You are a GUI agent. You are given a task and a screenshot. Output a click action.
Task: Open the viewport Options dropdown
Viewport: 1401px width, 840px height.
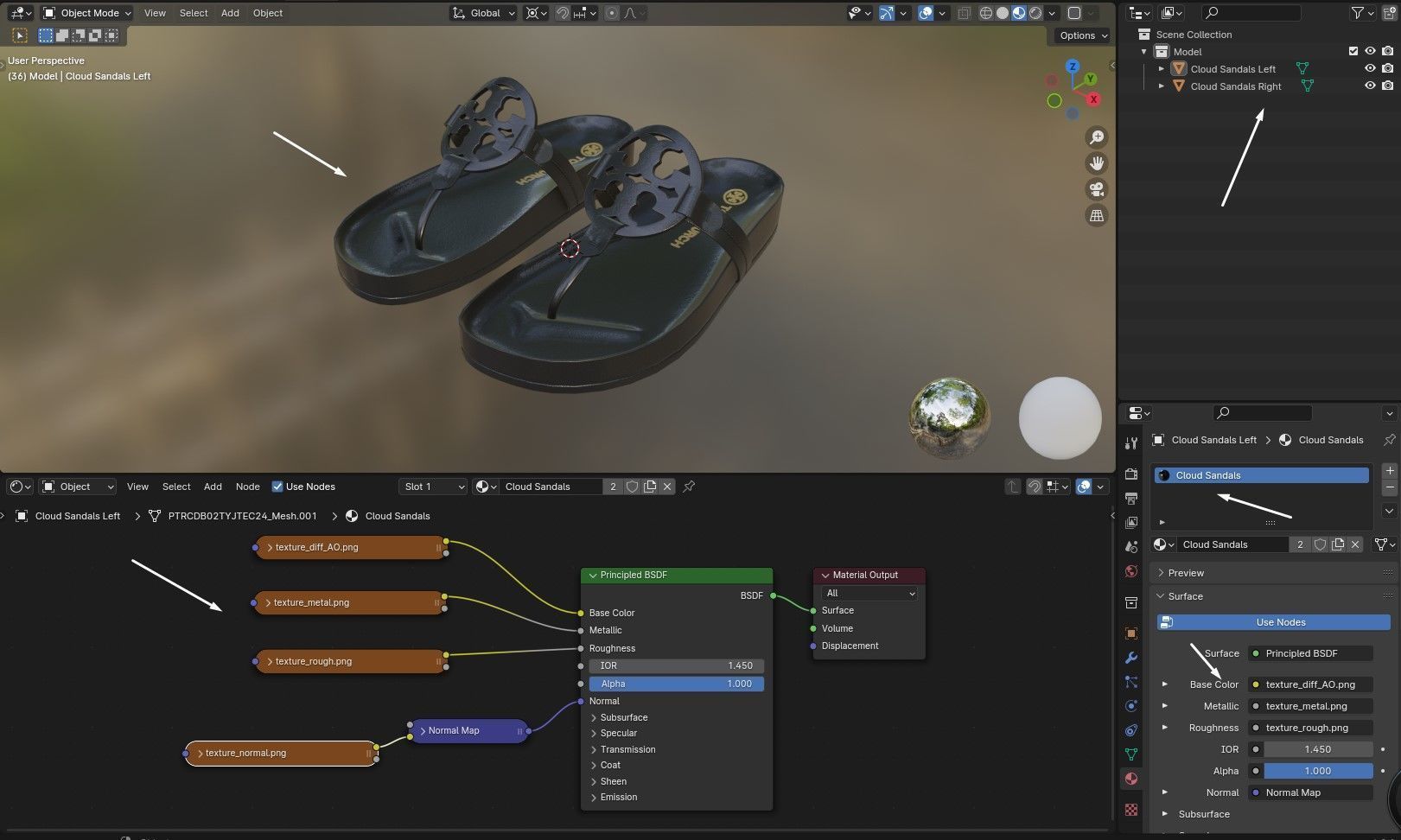click(1083, 35)
